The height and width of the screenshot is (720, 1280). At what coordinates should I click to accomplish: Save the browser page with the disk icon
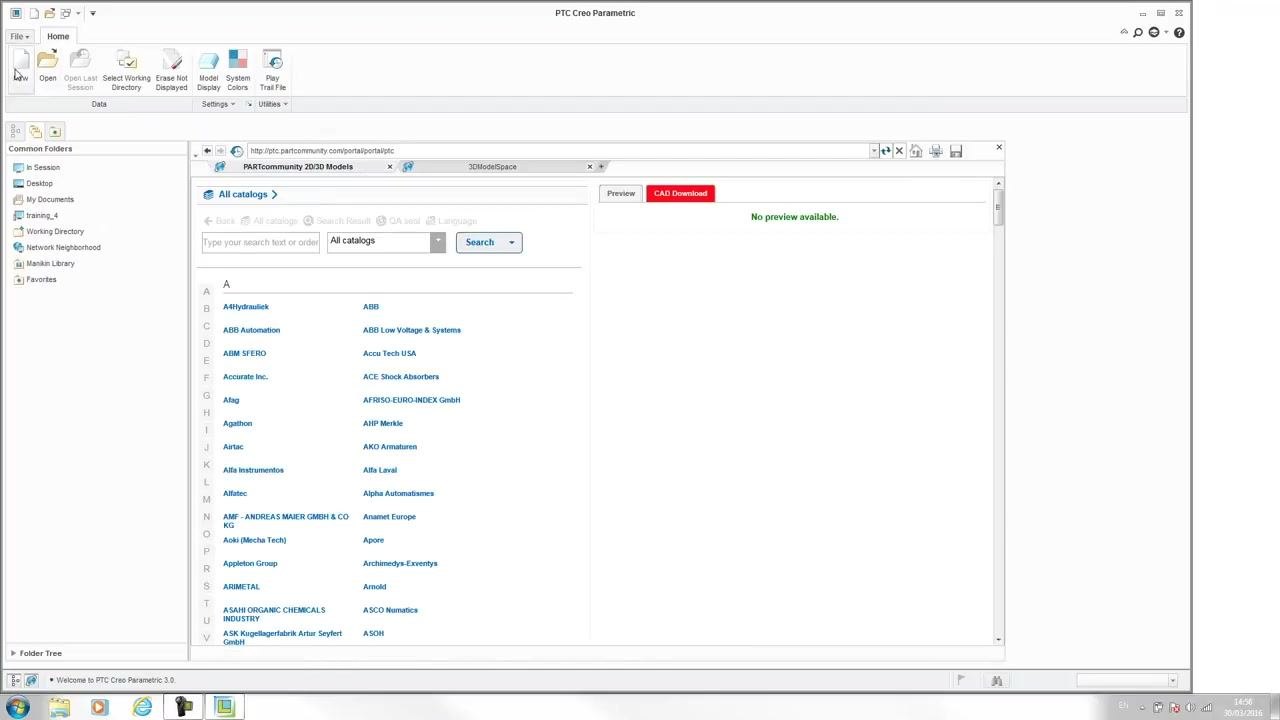[x=956, y=151]
